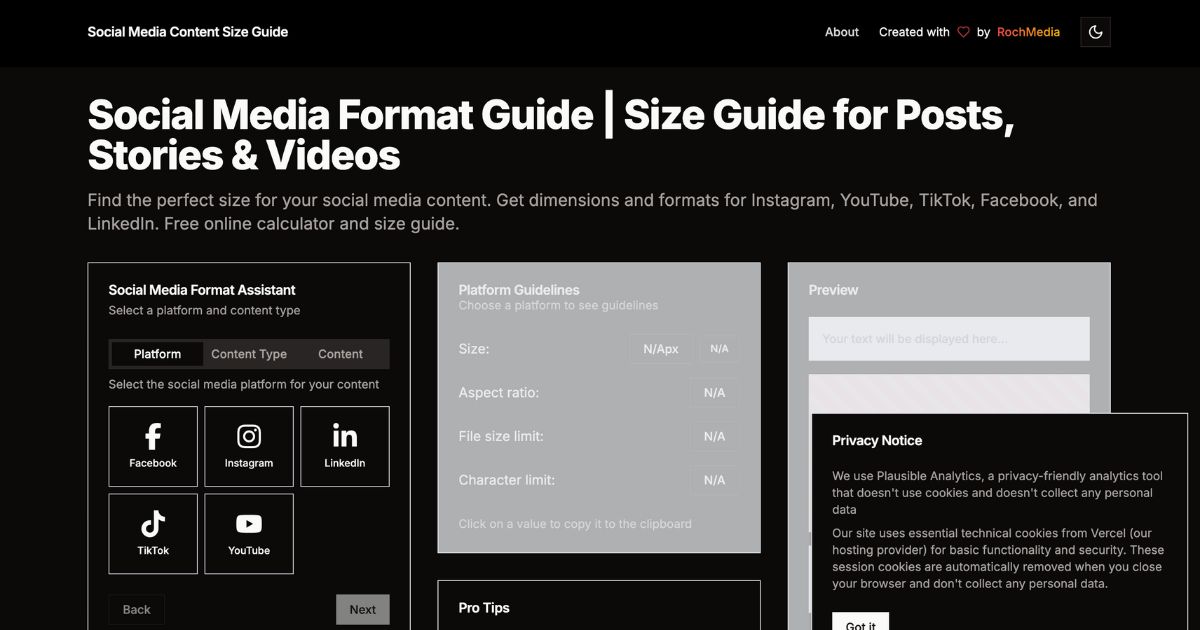Select the Facebook platform icon
Screen dimensions: 1200x630
tap(153, 446)
